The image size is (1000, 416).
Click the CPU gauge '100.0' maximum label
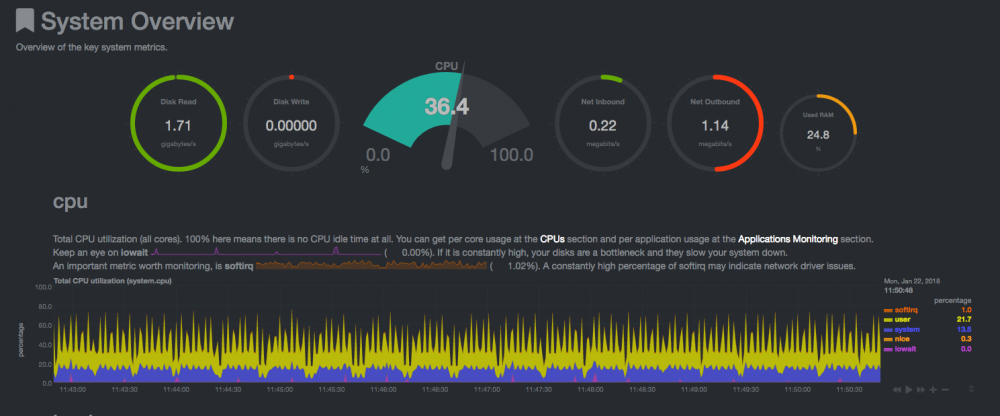pos(511,155)
